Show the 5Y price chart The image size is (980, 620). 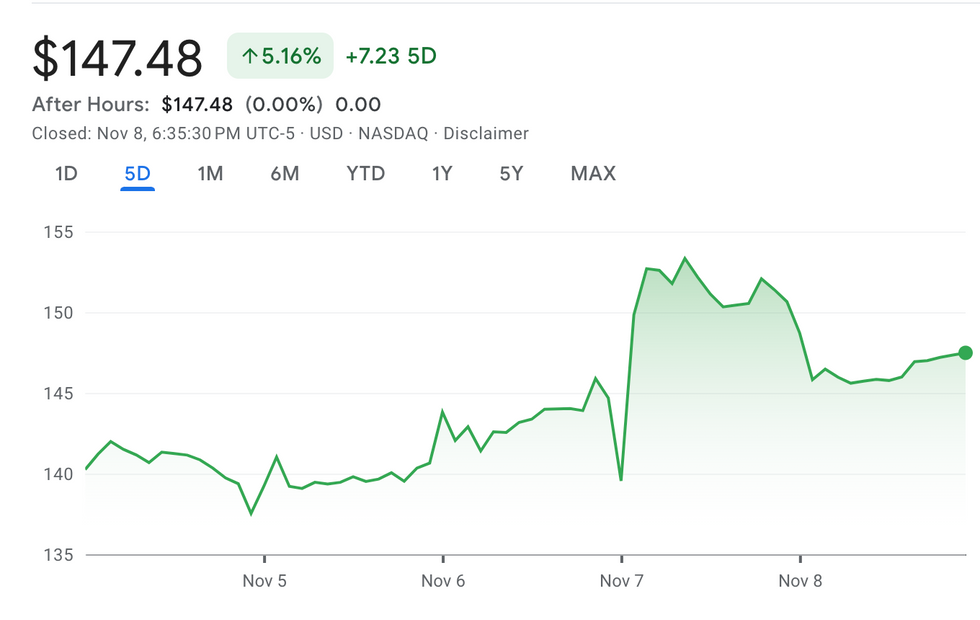coord(511,174)
